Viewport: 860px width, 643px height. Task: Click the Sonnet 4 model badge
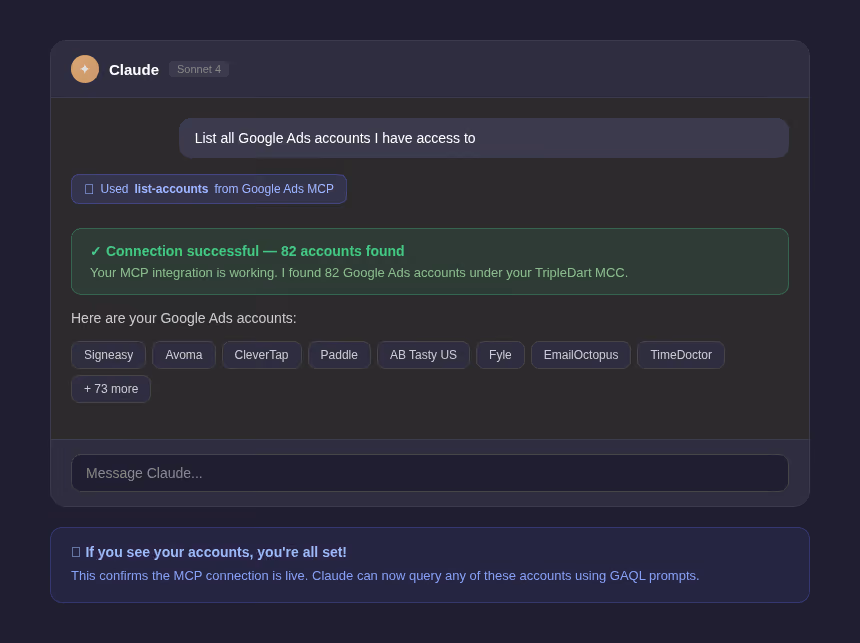click(199, 69)
